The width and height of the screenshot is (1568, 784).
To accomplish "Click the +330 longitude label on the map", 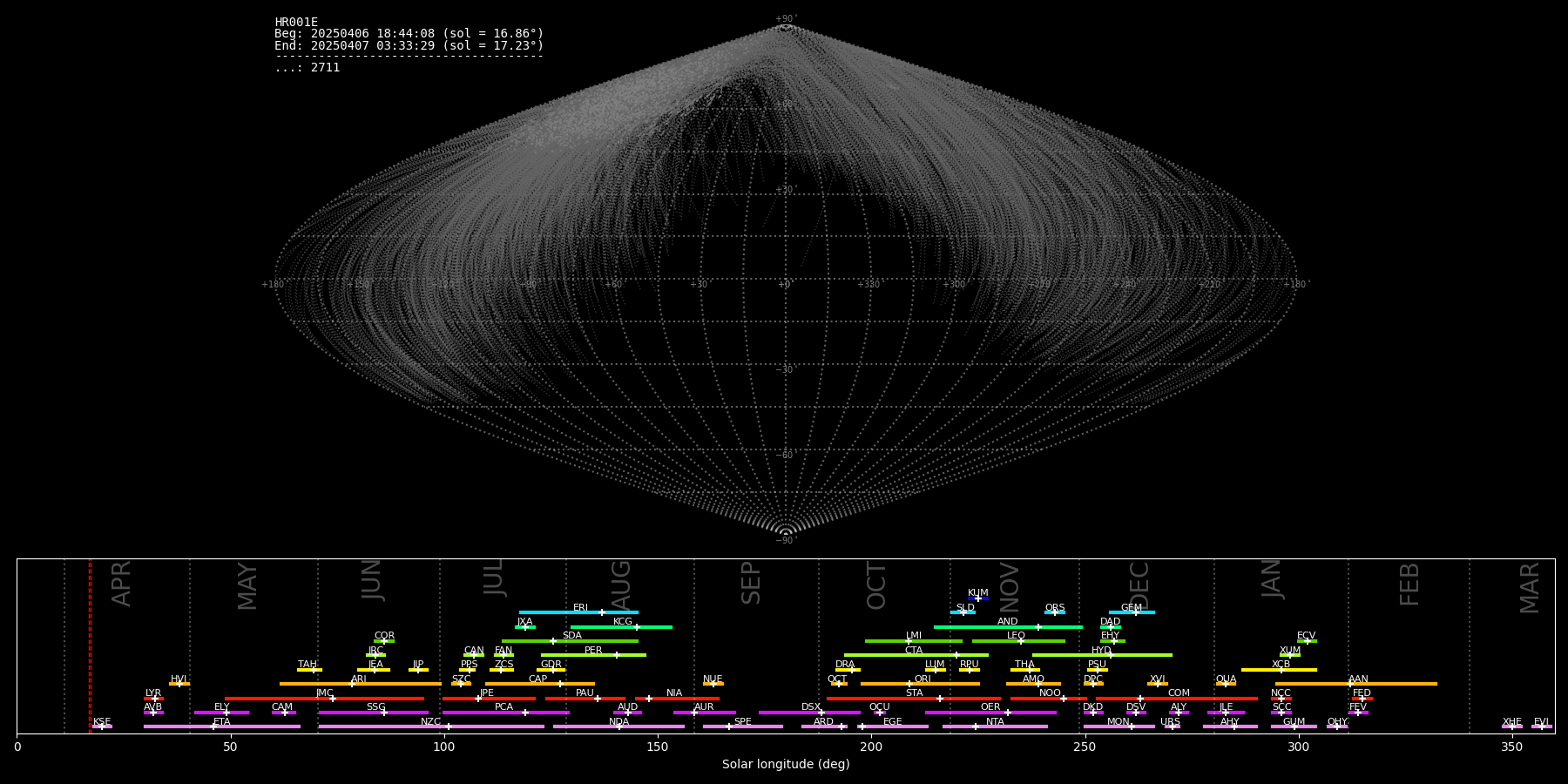I will pos(868,285).
